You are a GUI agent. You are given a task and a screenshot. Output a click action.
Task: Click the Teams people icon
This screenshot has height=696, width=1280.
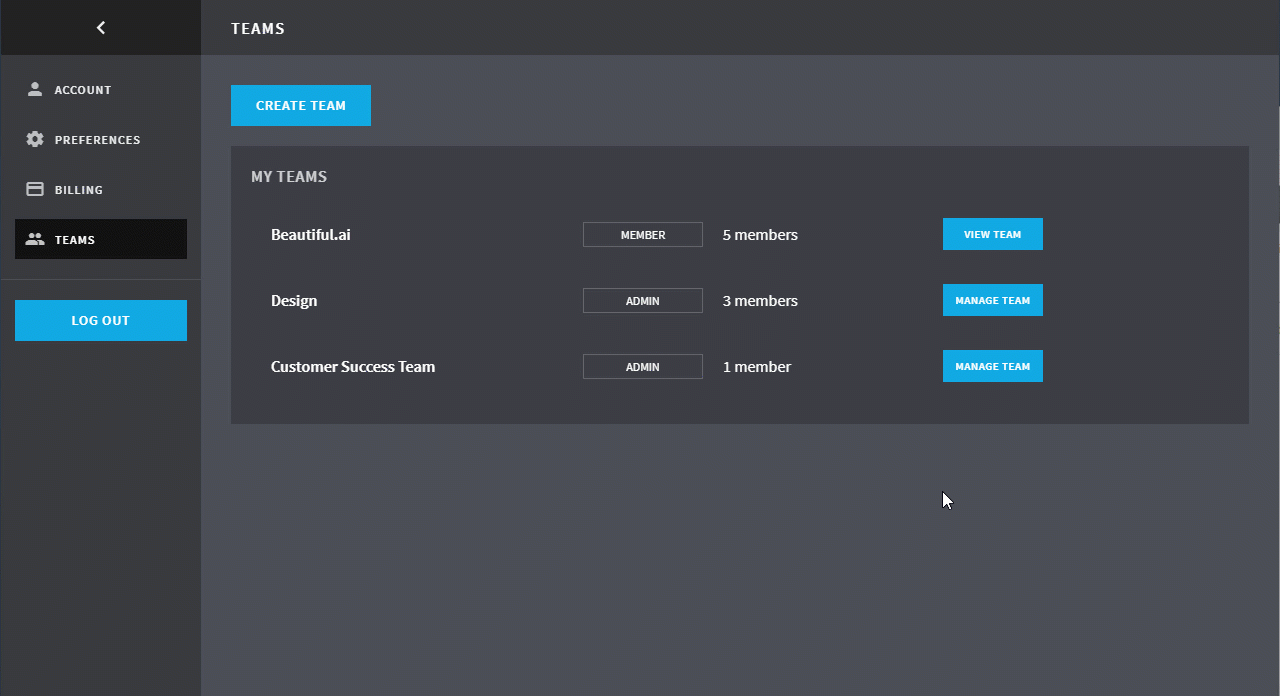click(x=35, y=239)
